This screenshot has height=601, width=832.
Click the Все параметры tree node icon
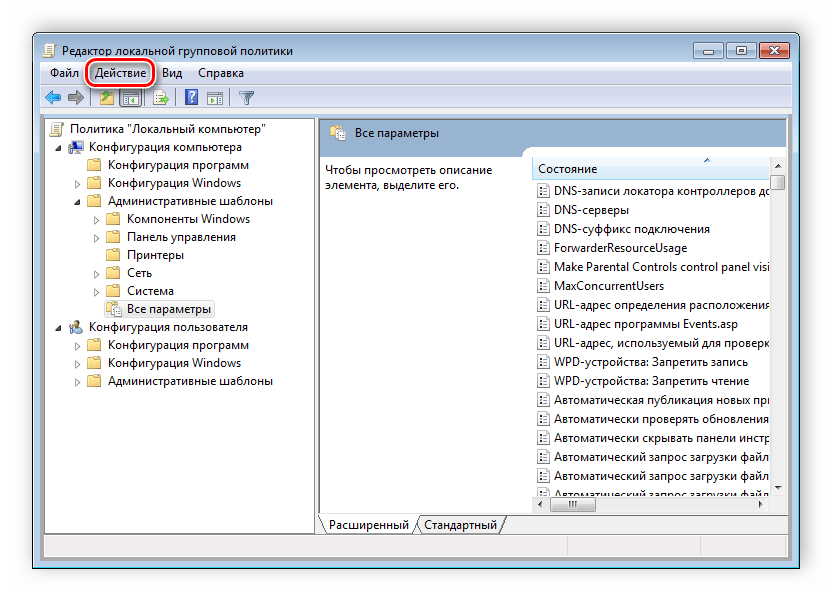click(114, 309)
